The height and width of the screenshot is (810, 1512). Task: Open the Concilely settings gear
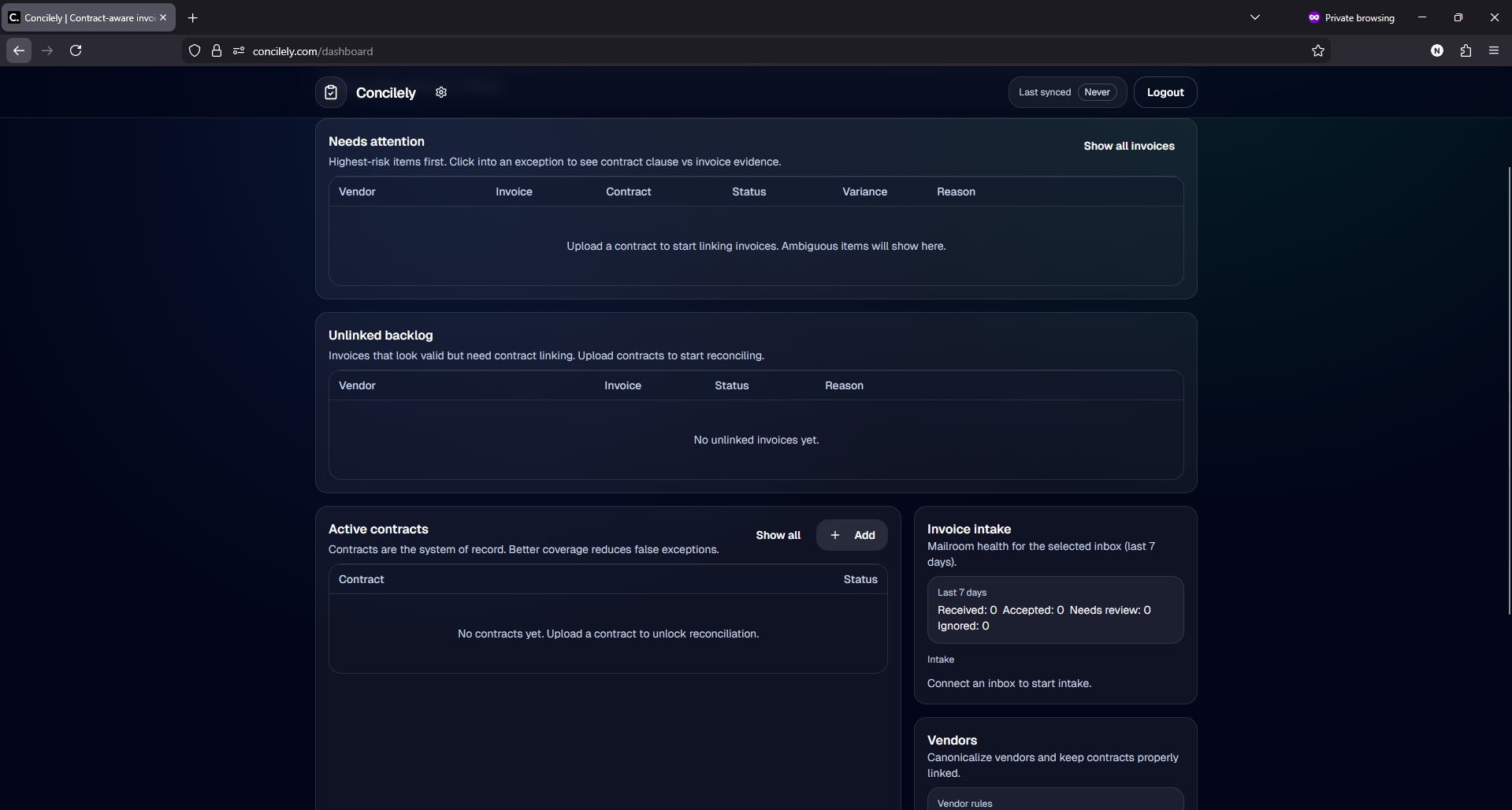[x=440, y=92]
